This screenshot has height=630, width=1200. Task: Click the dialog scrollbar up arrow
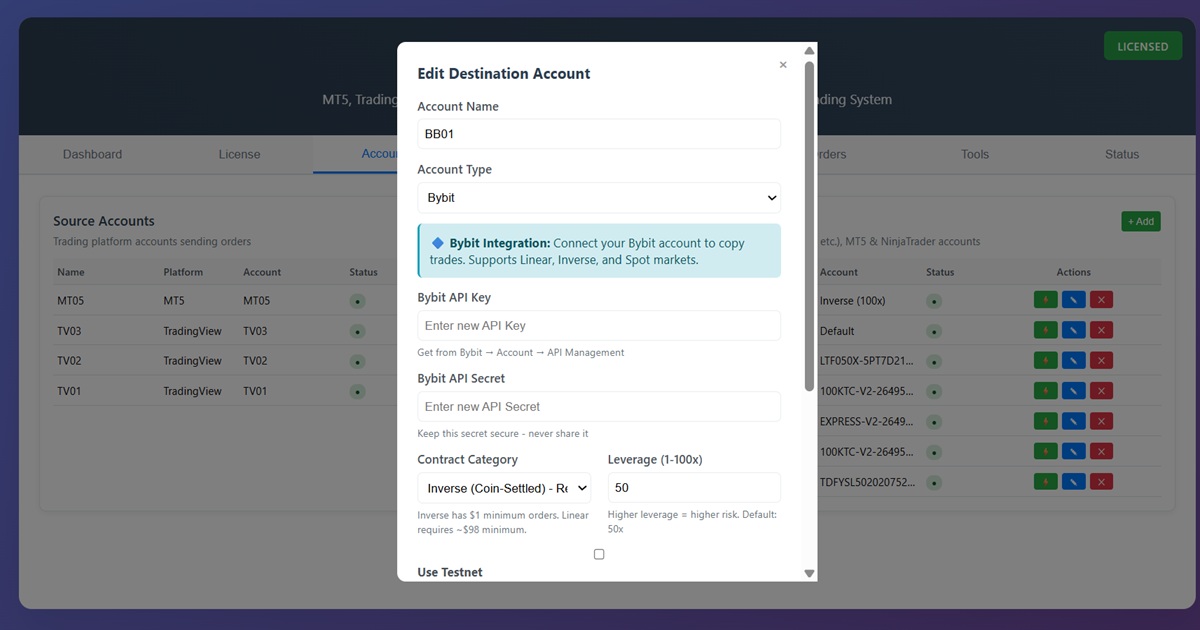809,51
